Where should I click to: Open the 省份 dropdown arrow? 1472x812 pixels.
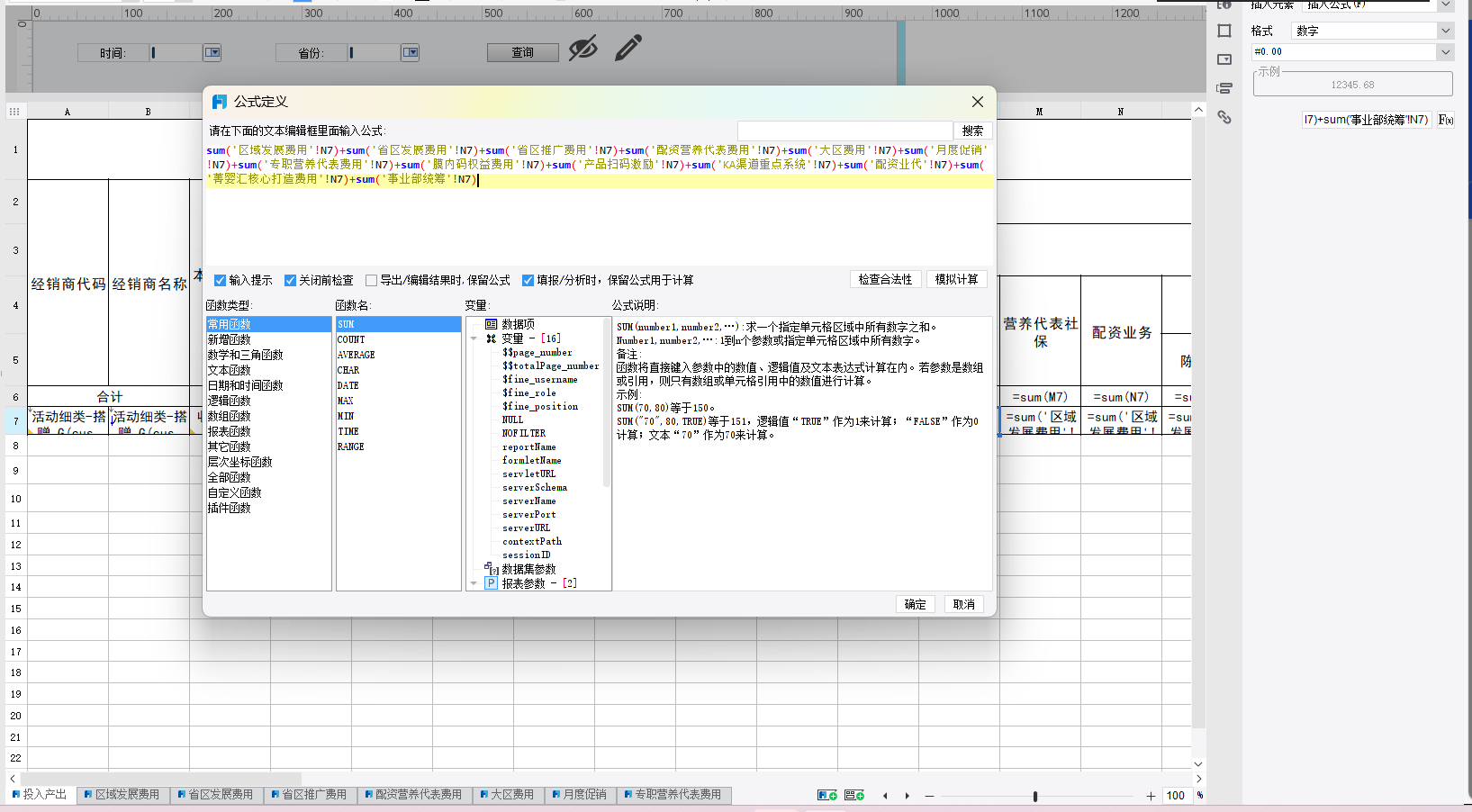coord(411,53)
